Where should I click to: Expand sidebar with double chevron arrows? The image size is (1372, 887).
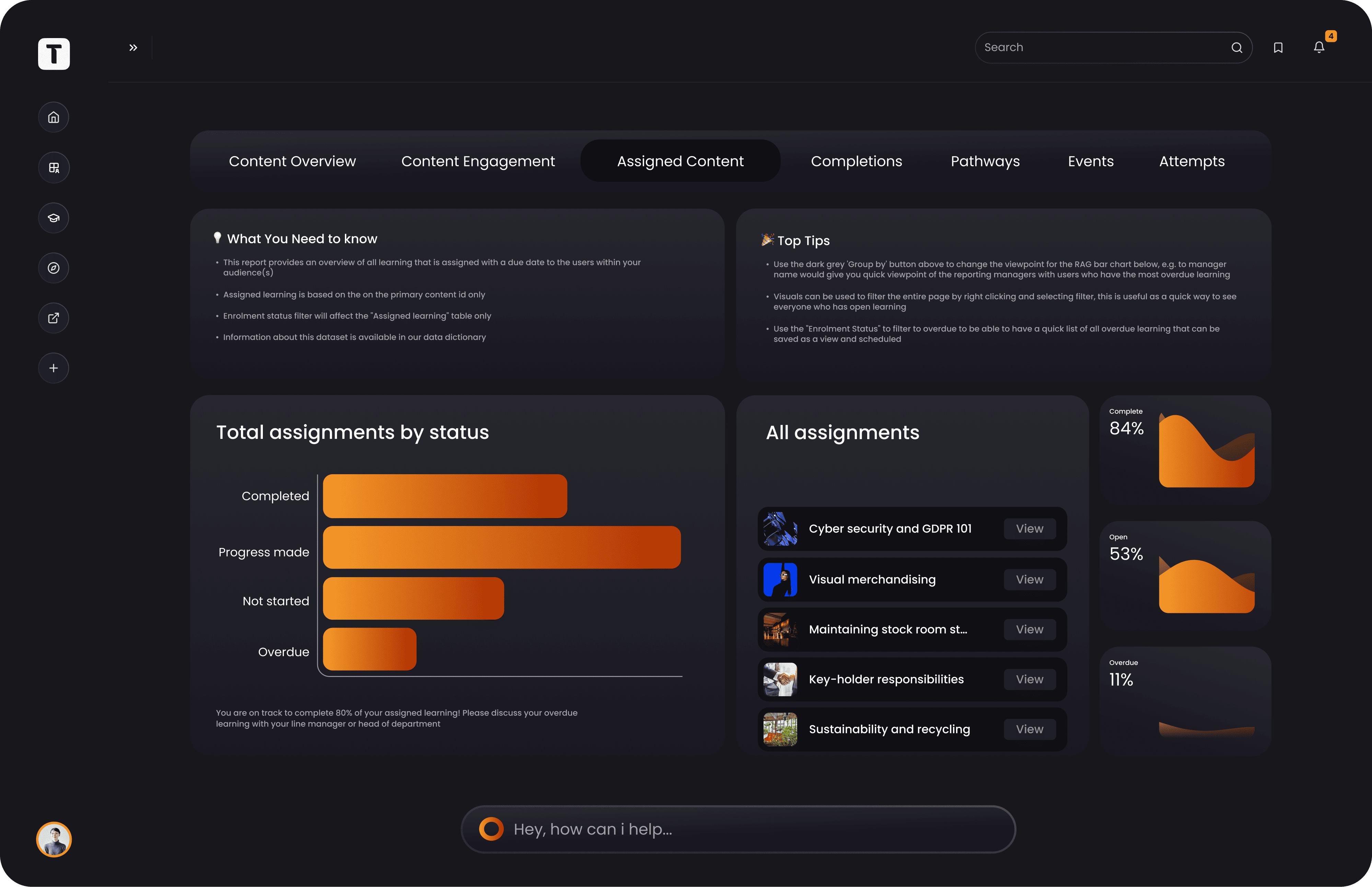(133, 48)
